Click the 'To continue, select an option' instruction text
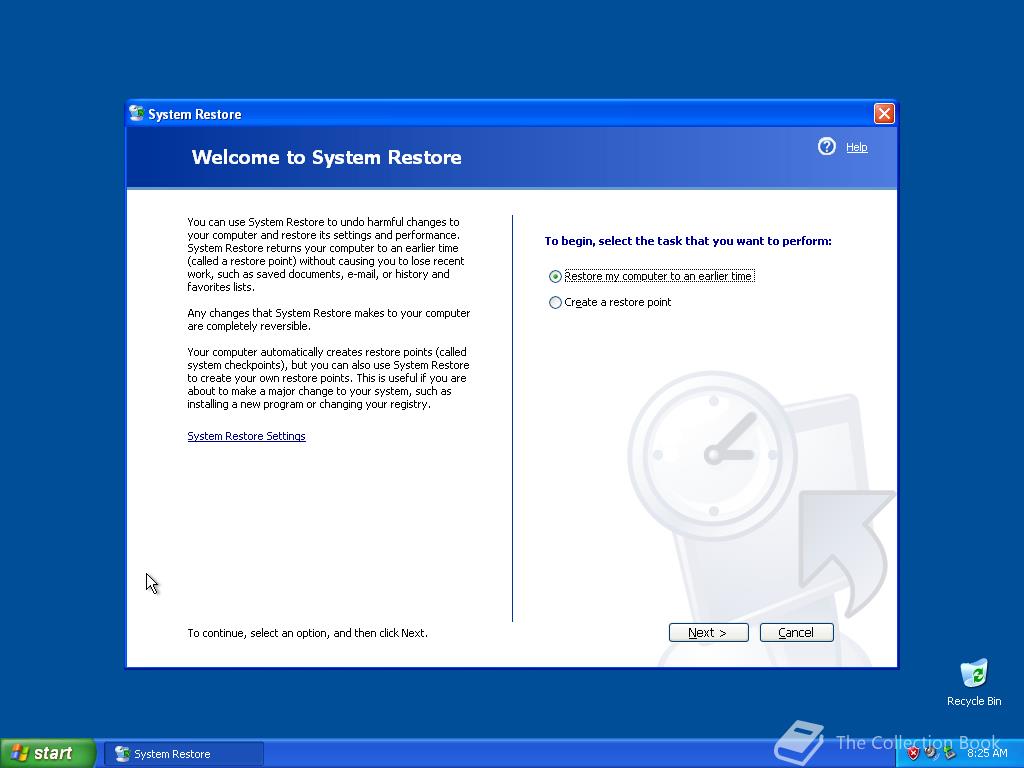The height and width of the screenshot is (768, 1024). tap(308, 633)
